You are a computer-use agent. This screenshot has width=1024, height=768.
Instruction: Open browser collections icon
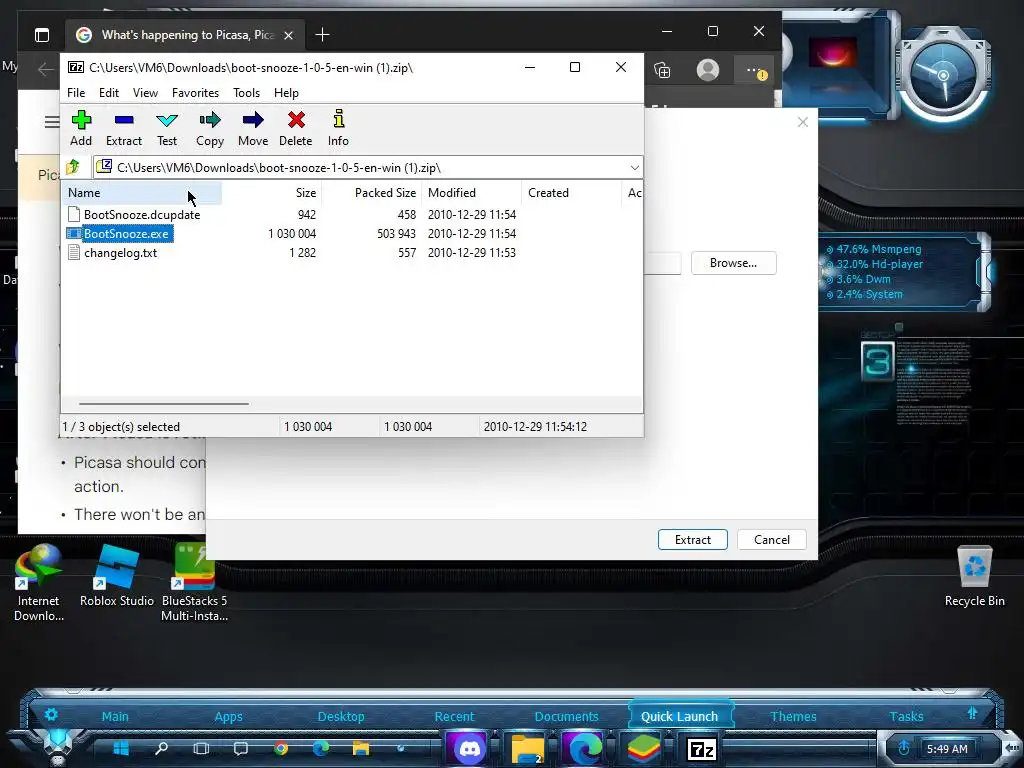coord(662,70)
